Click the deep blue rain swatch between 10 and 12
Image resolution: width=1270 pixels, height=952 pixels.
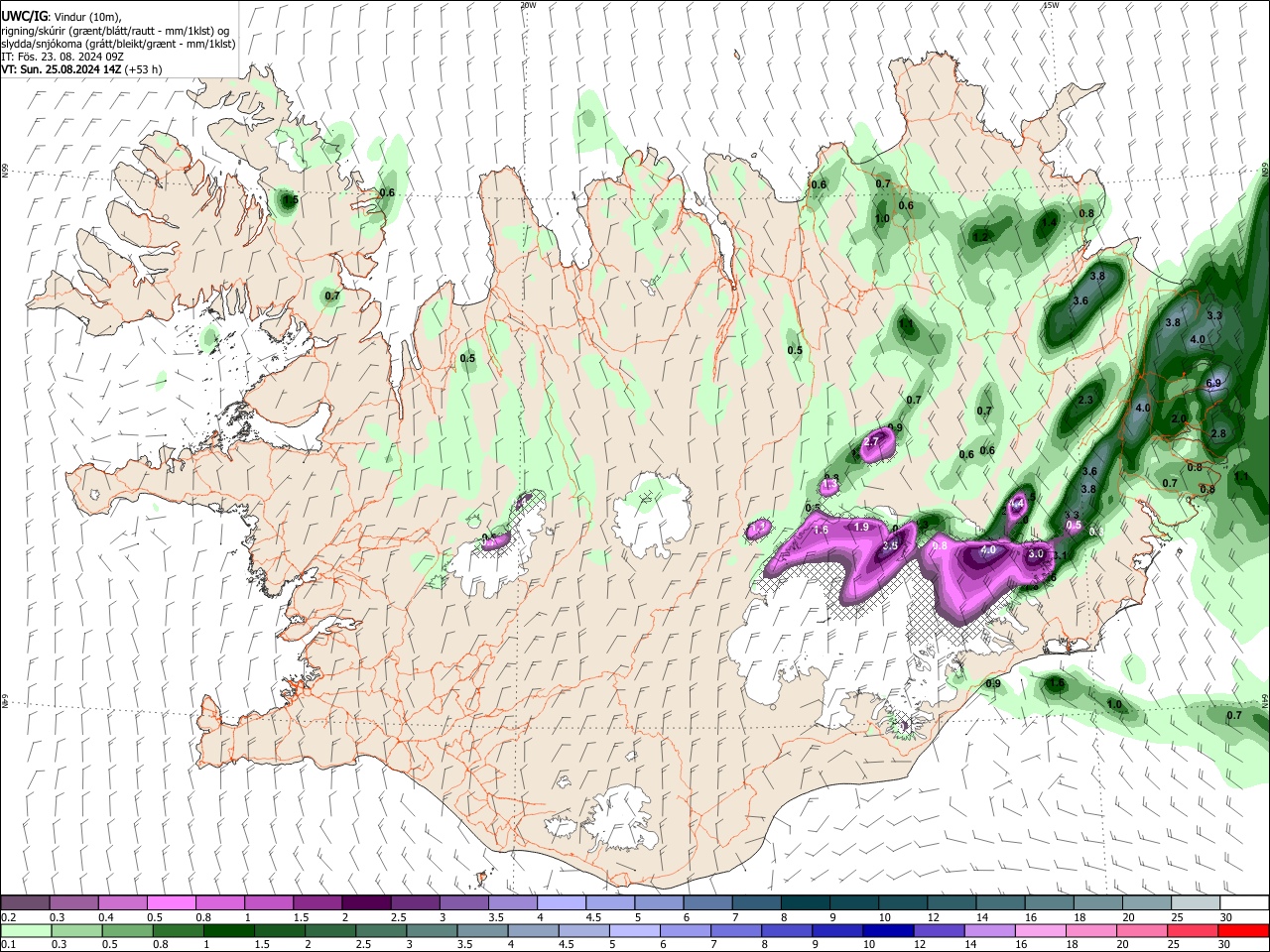coord(887,931)
